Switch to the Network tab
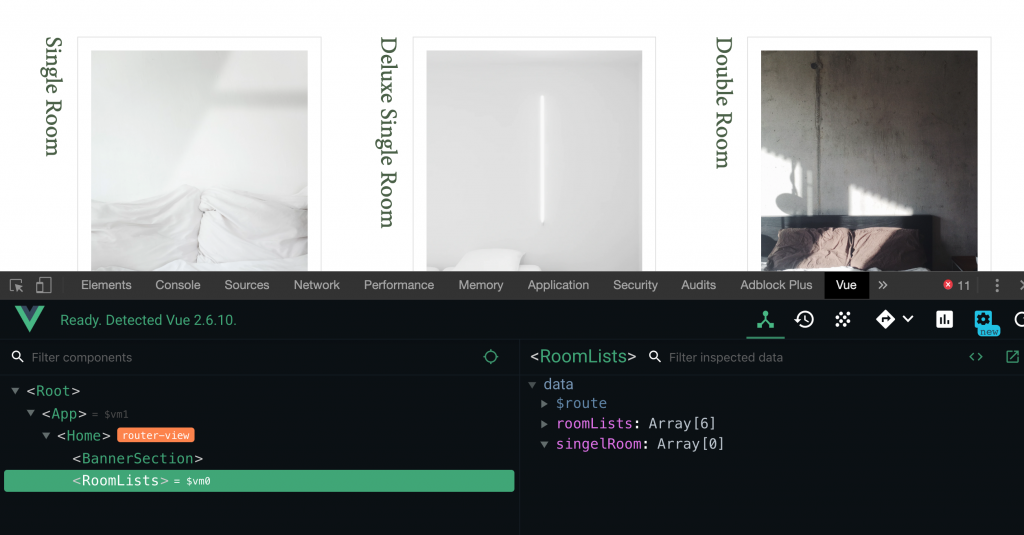 tap(317, 285)
